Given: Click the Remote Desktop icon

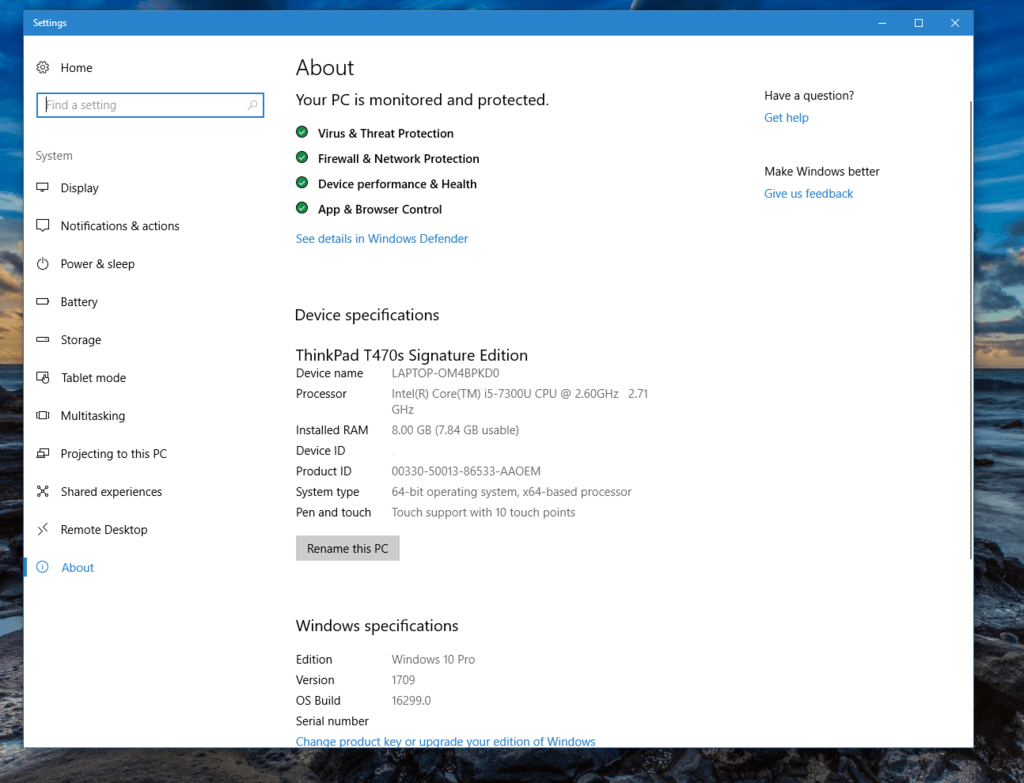Looking at the screenshot, I should [x=42, y=529].
